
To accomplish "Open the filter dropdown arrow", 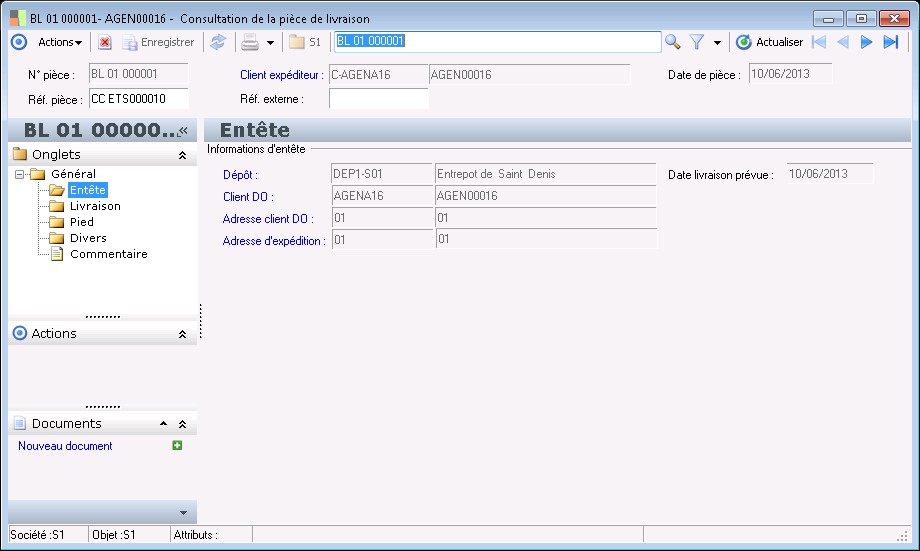I will point(717,43).
